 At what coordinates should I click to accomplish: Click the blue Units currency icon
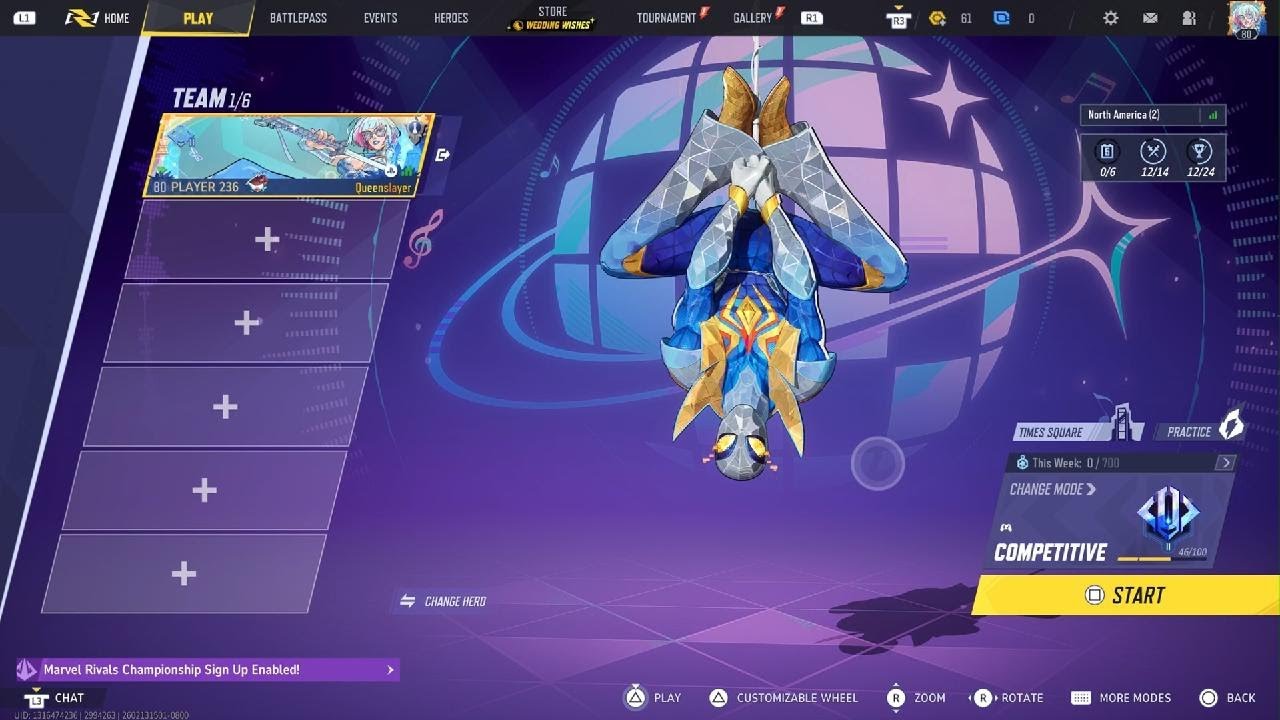1001,18
